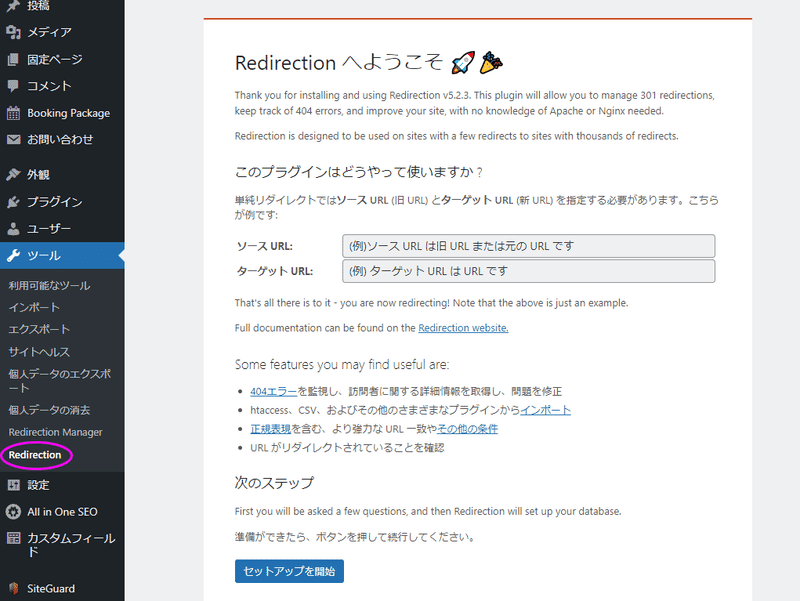The width and height of the screenshot is (800, 601).
Task: Click the セットアップを開始 button
Action: (x=289, y=571)
